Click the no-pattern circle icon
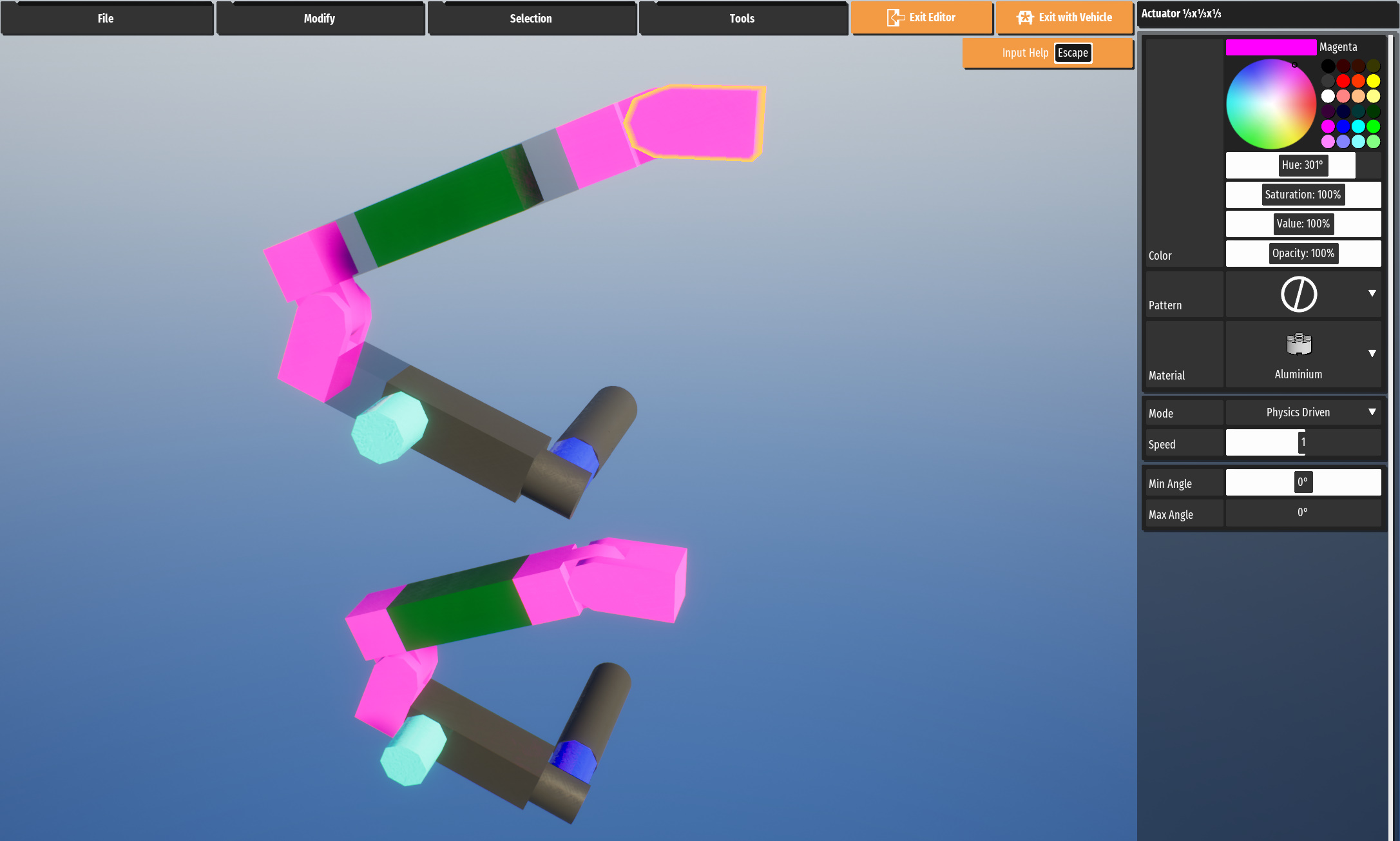The height and width of the screenshot is (841, 1400). [x=1298, y=295]
